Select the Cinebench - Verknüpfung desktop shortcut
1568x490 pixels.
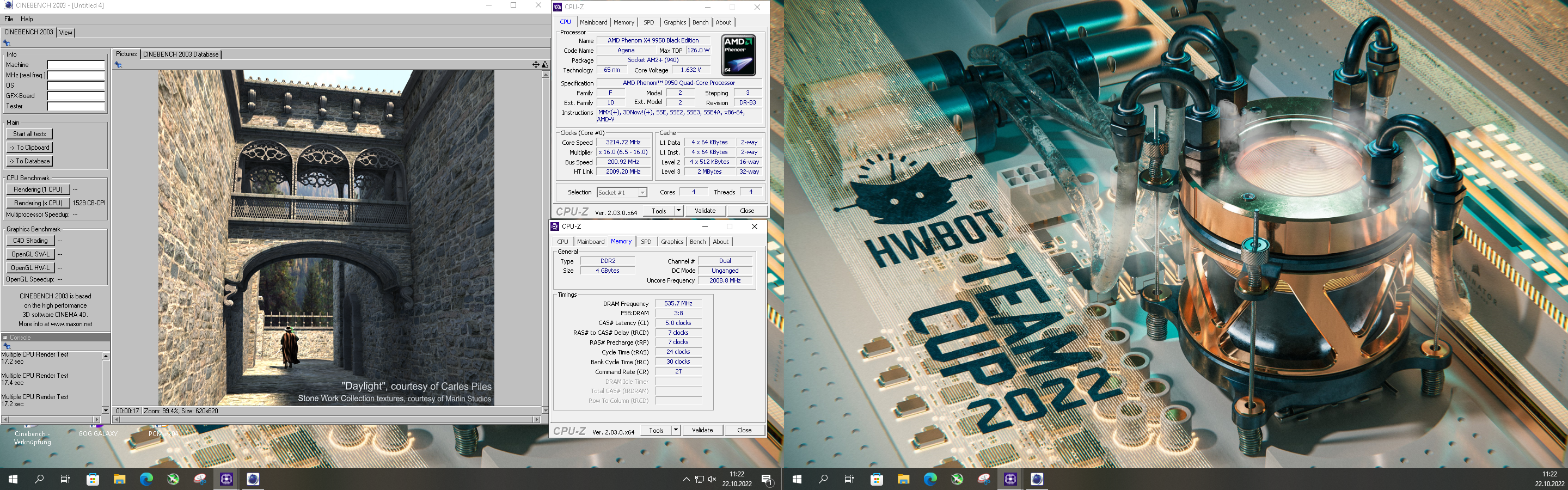32,437
